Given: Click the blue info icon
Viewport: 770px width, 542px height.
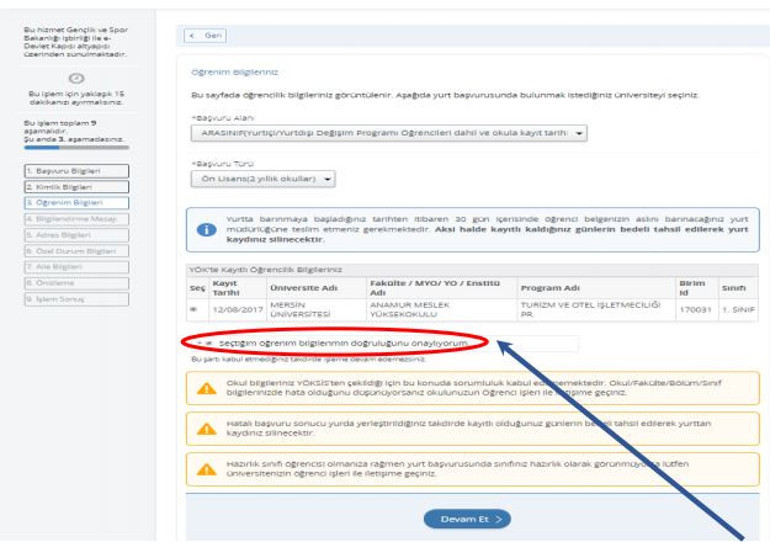Looking at the screenshot, I should point(206,230).
